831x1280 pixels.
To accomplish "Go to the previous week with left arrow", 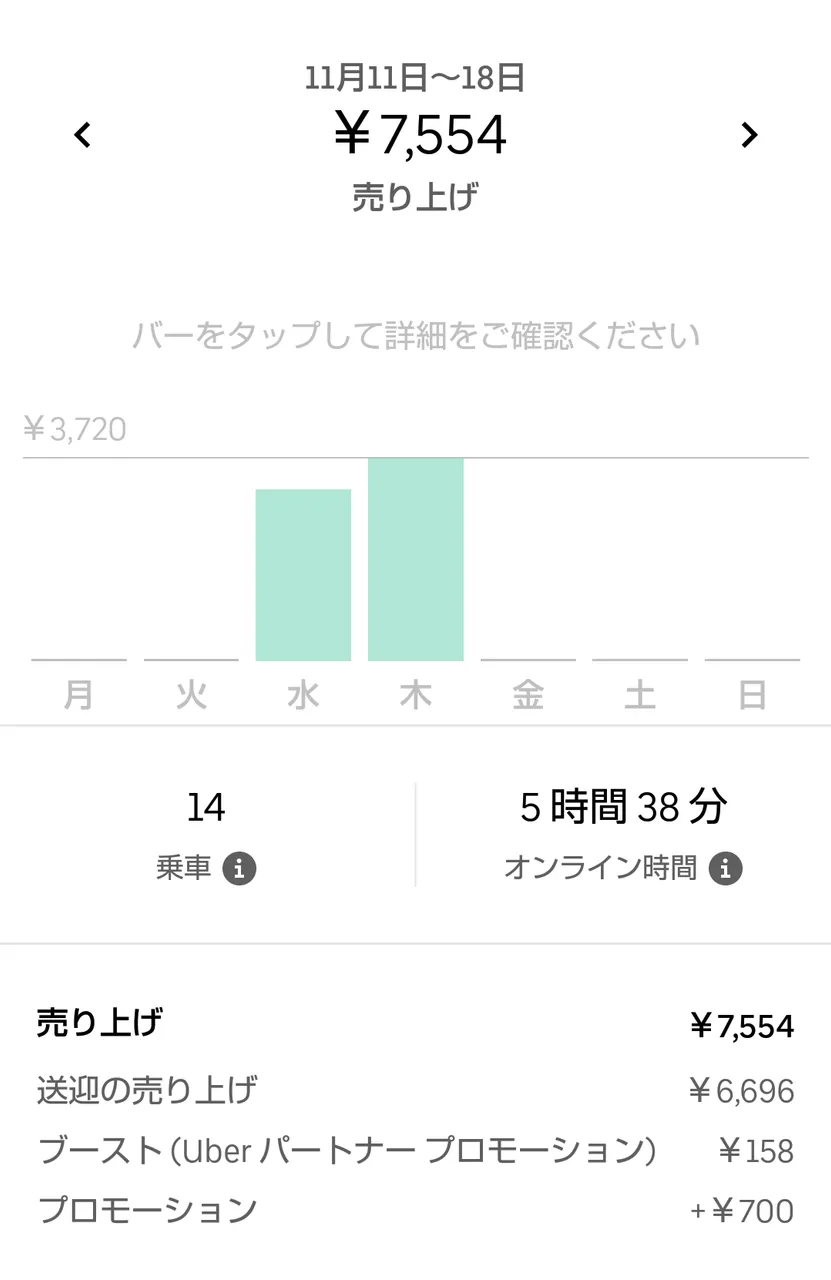I will [x=83, y=135].
